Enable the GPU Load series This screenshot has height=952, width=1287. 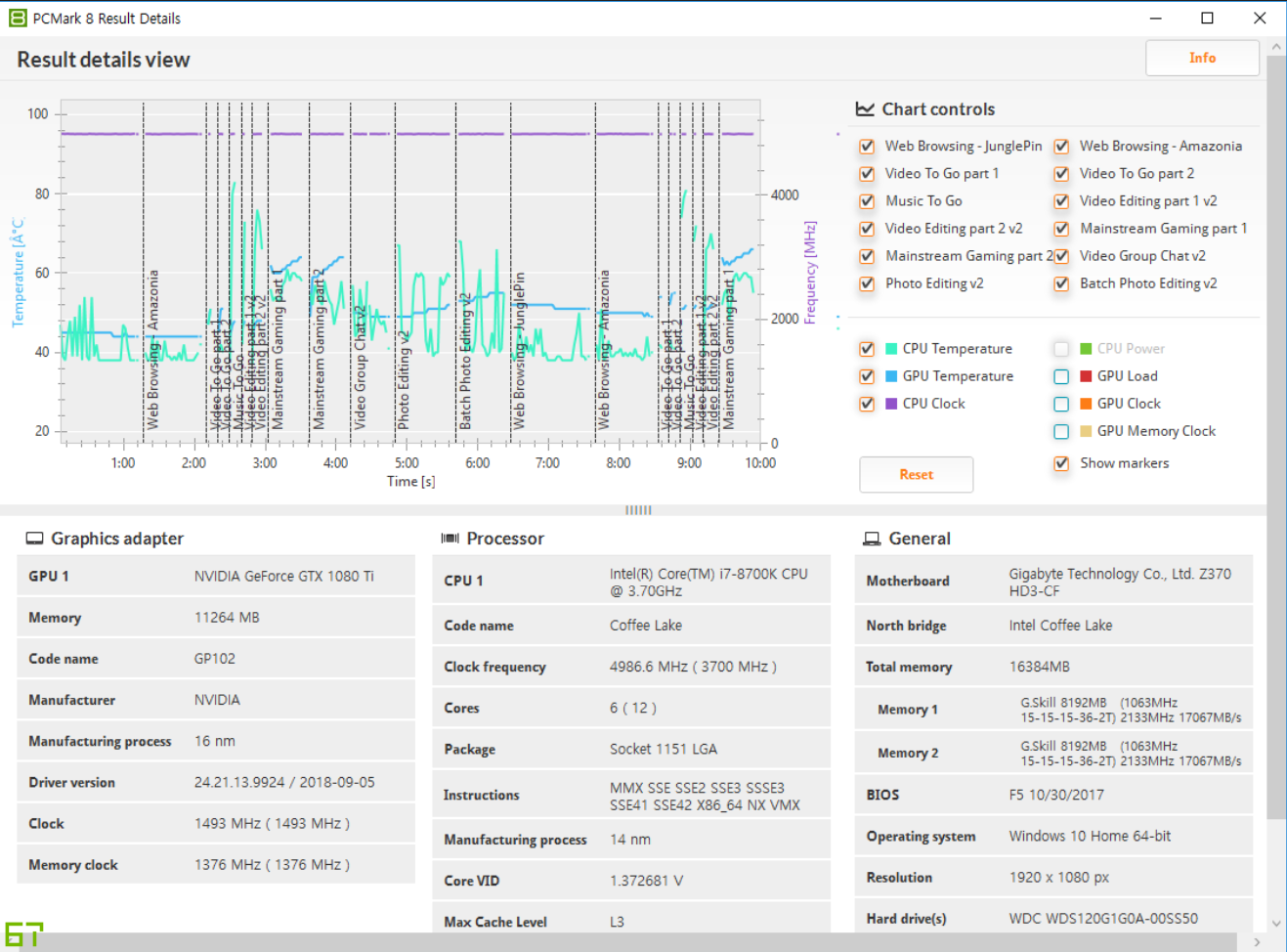[1061, 376]
